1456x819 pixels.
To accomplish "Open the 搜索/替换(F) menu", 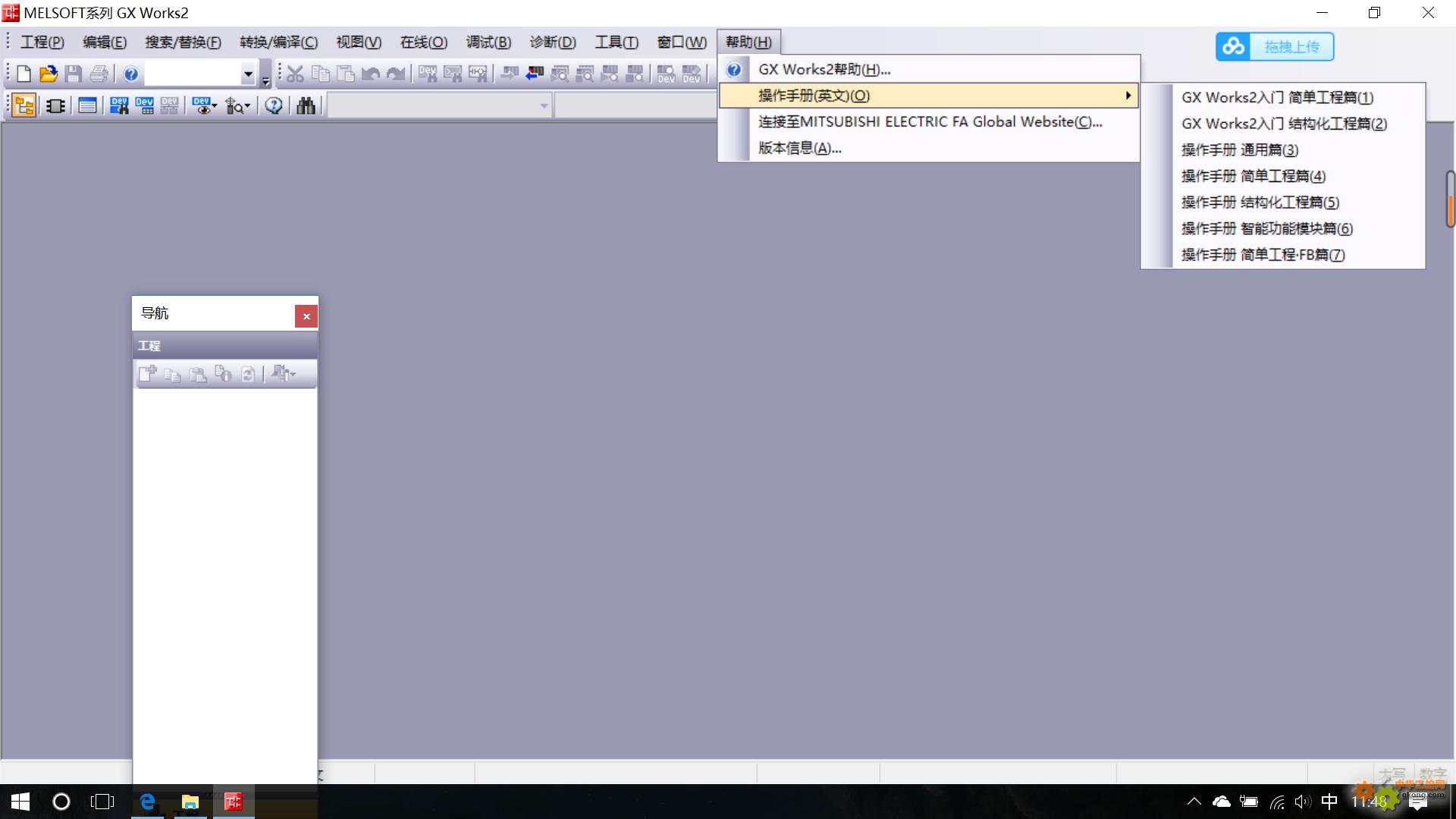I will (x=184, y=42).
